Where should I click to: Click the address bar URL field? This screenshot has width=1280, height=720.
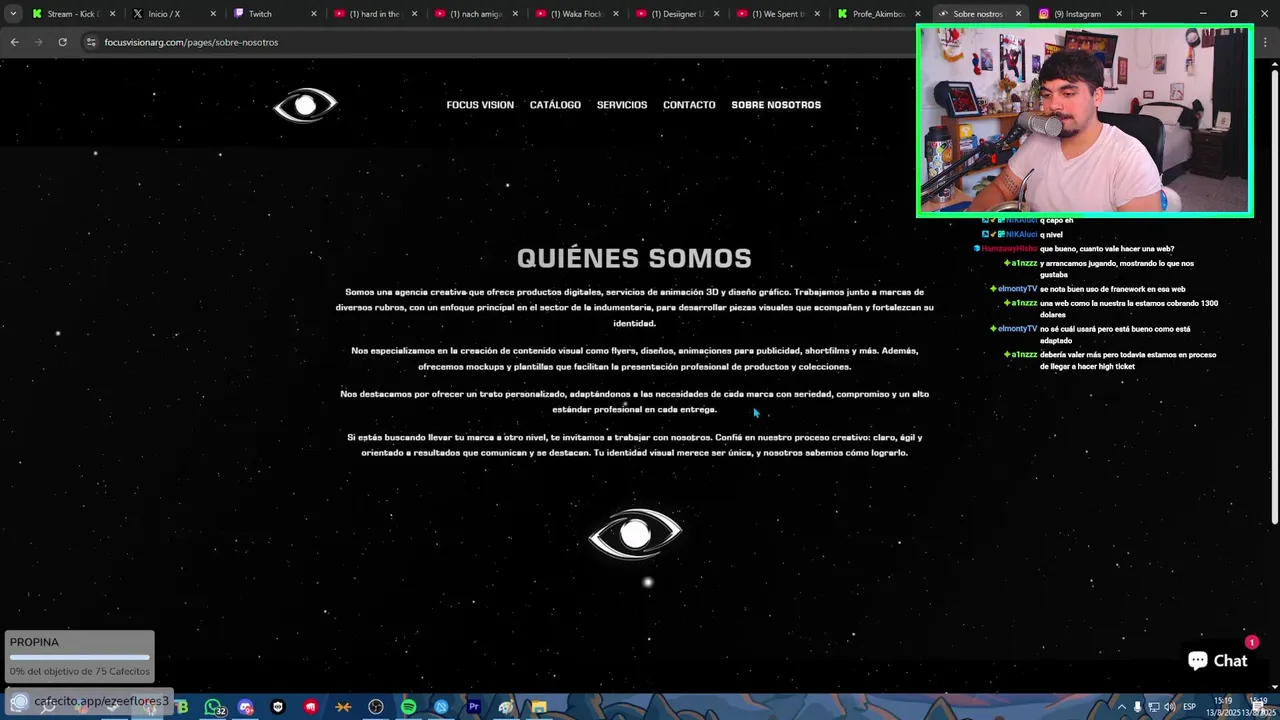tap(500, 42)
